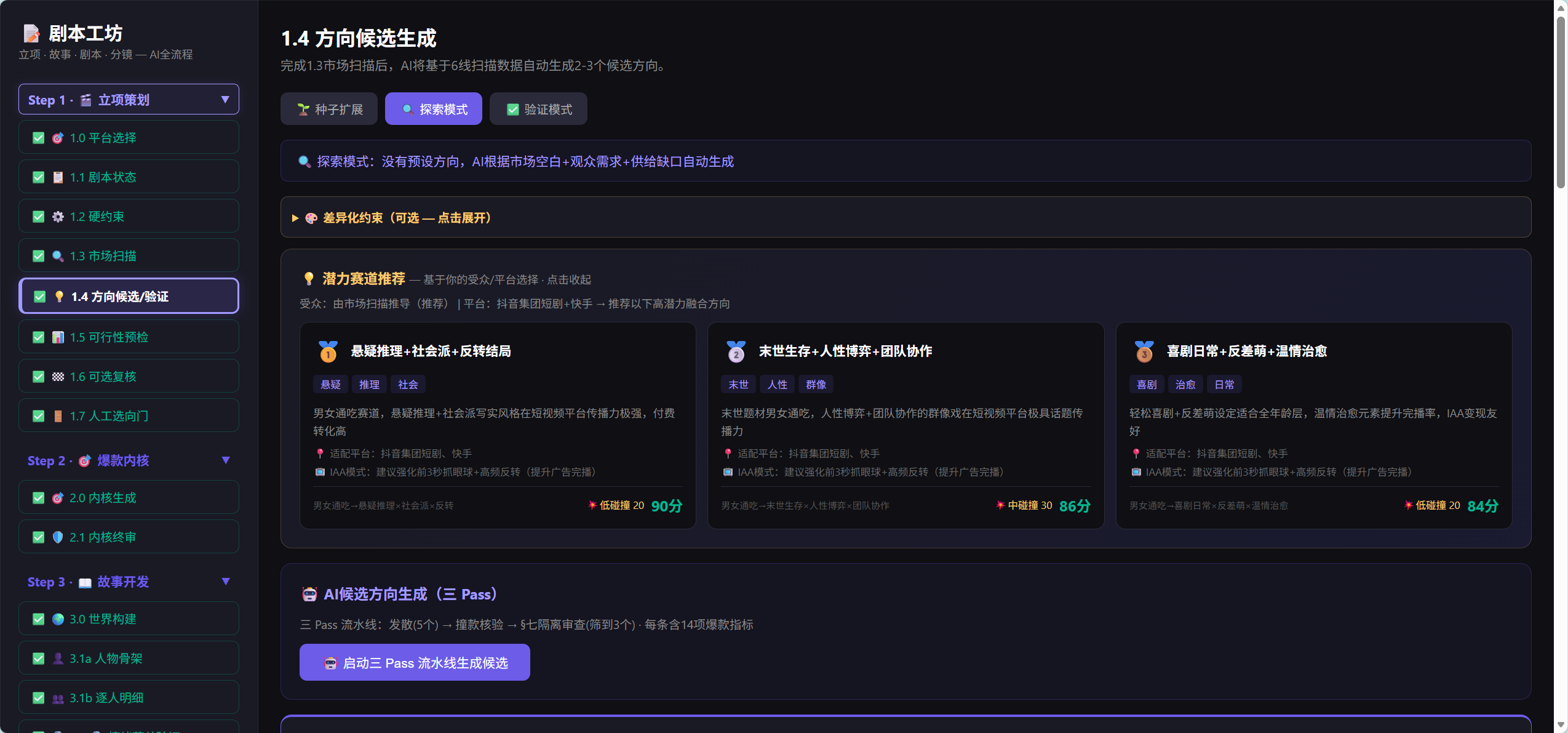Open 1.6 可选复核 step

coord(129,377)
